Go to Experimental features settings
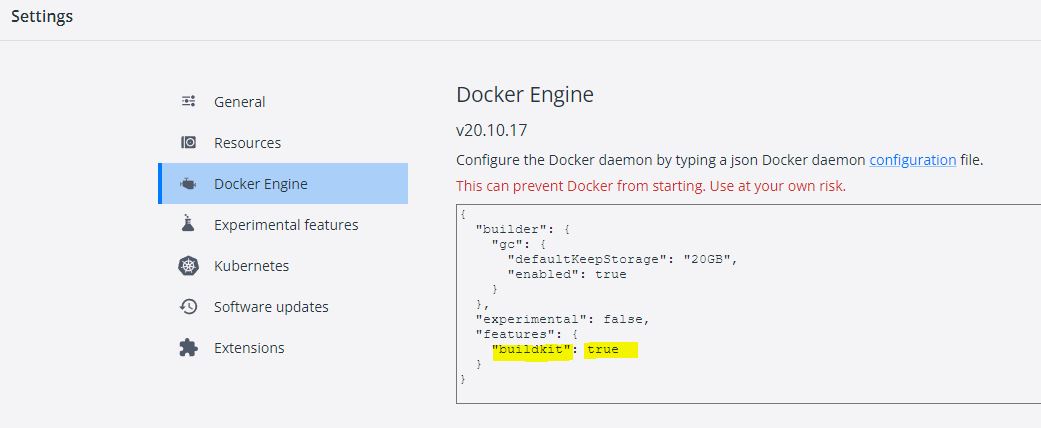Image resolution: width=1041 pixels, height=428 pixels. 283,225
